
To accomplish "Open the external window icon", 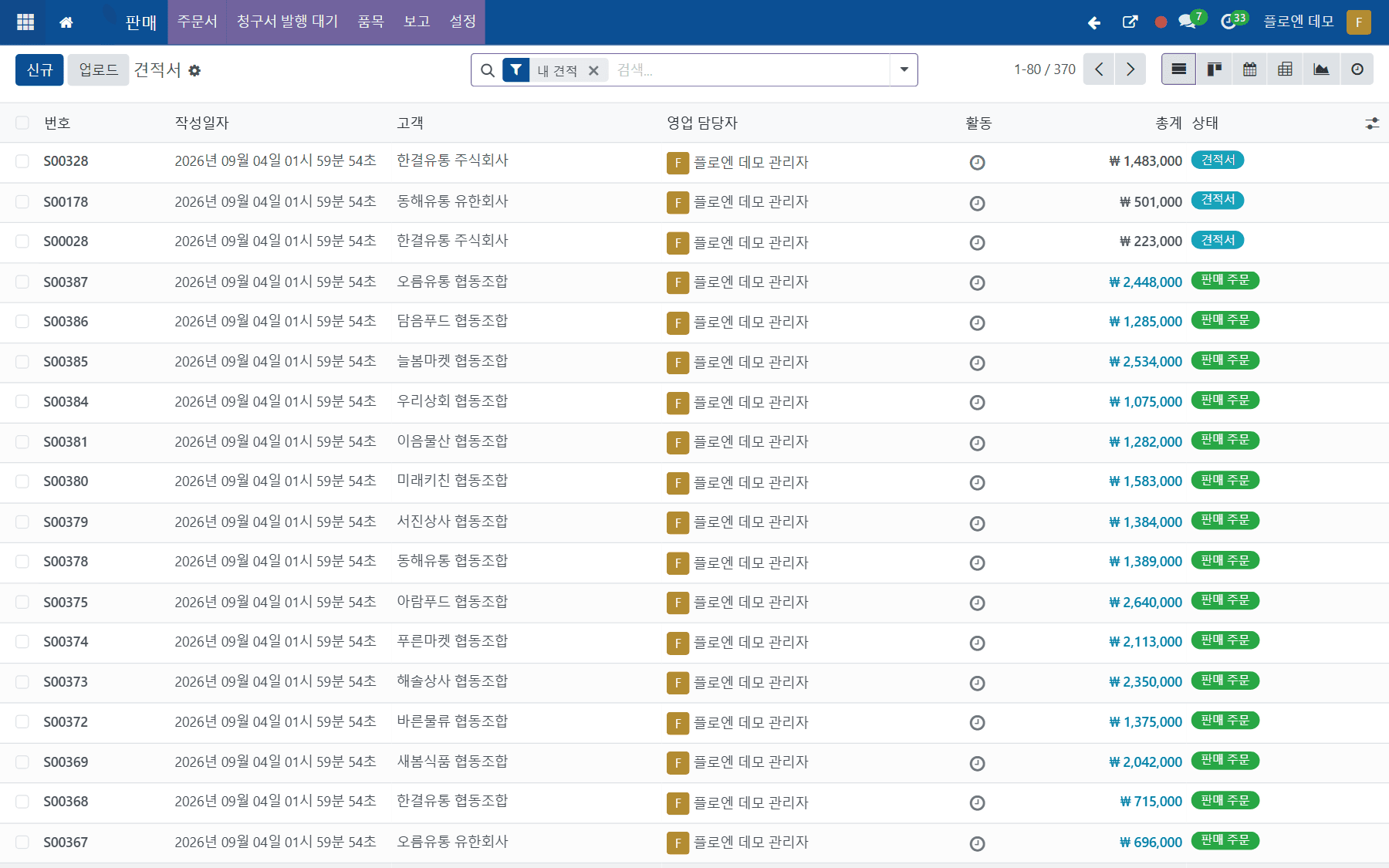I will point(1130,22).
